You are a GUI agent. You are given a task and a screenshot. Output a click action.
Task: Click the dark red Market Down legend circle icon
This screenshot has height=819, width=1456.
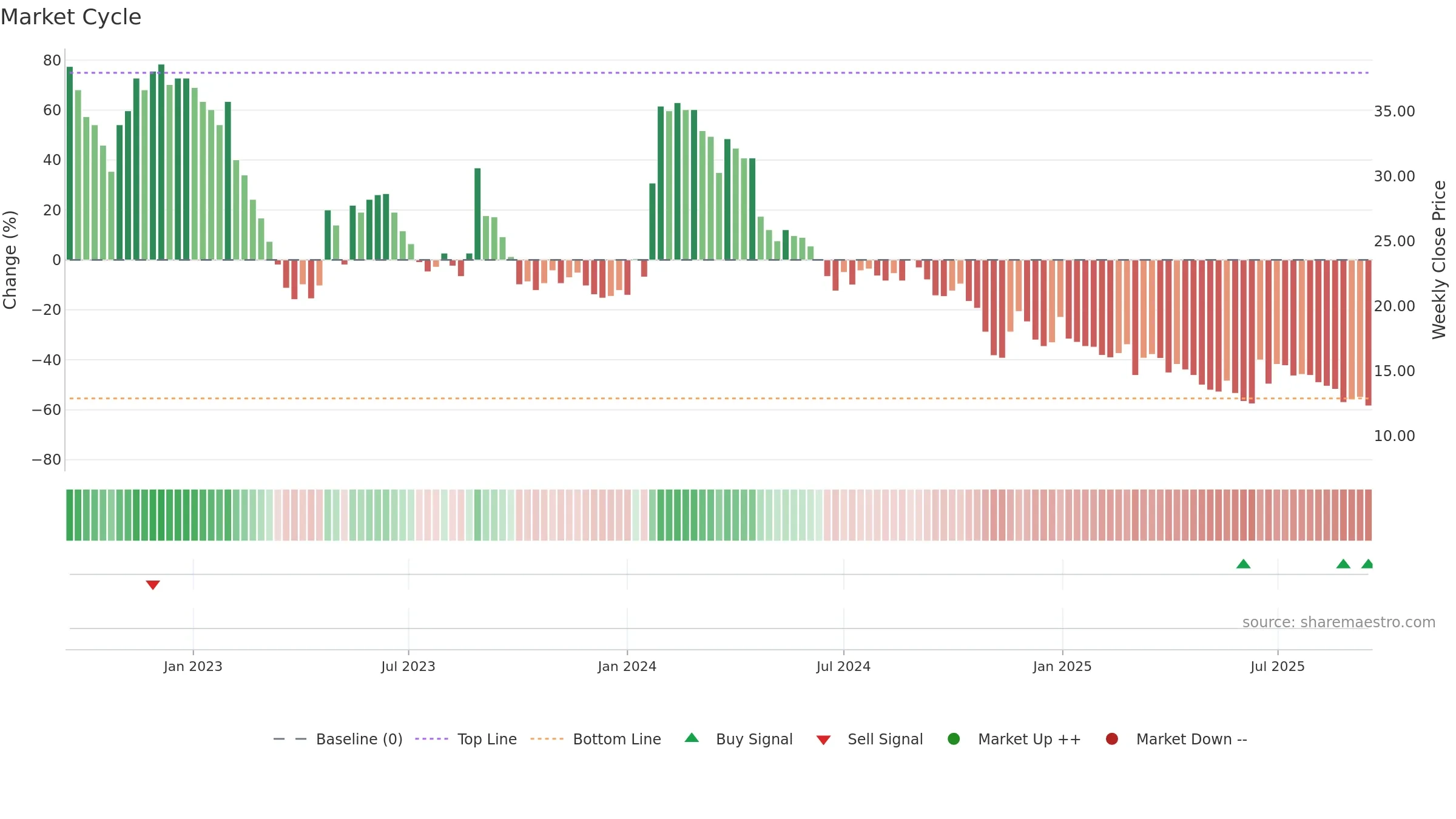pos(1112,739)
